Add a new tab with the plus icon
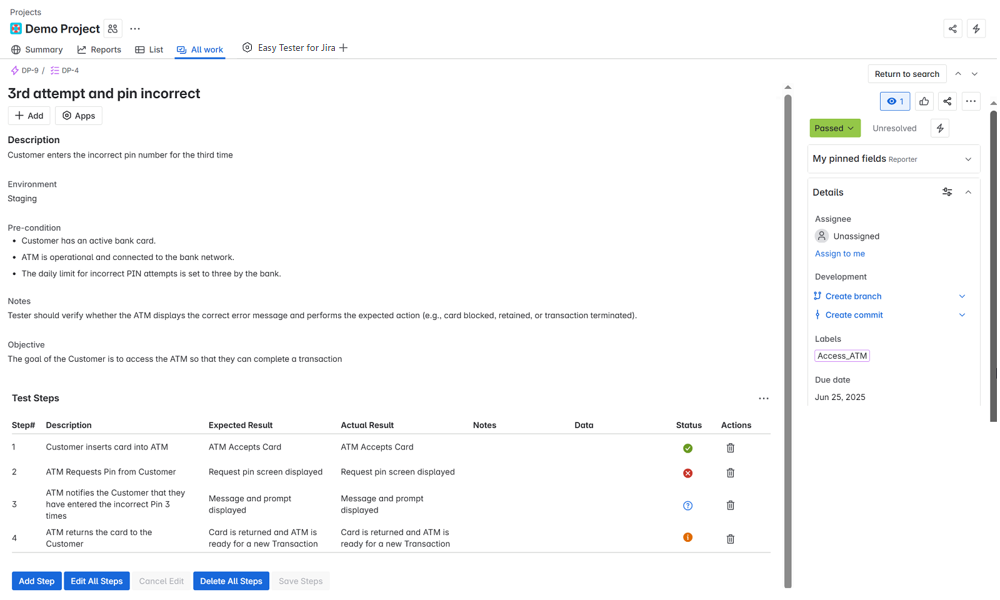 pyautogui.click(x=344, y=48)
